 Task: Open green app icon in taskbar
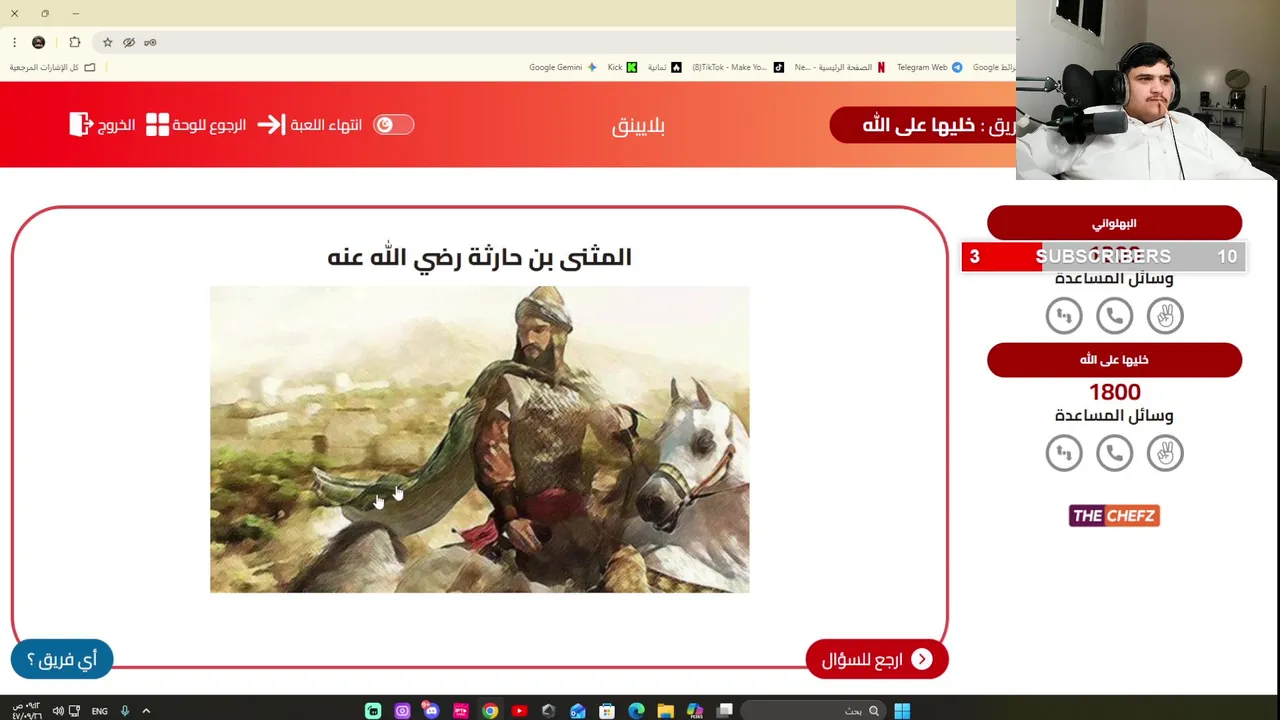coord(373,711)
